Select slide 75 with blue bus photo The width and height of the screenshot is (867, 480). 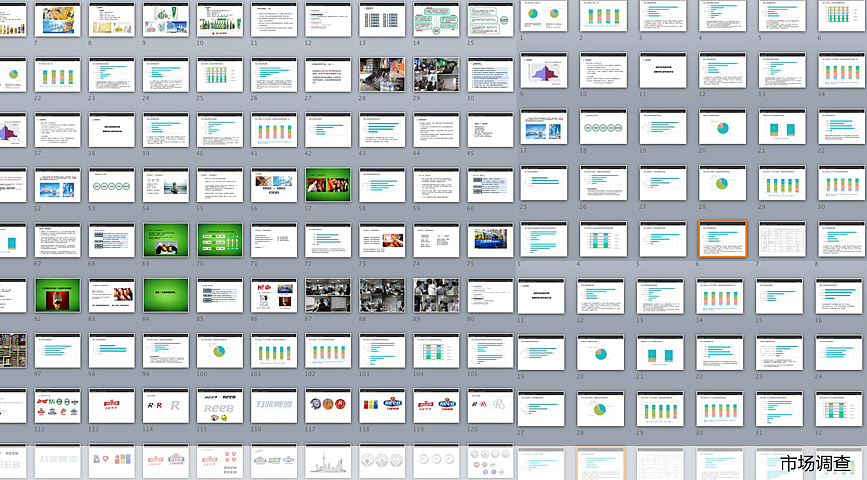coord(490,241)
